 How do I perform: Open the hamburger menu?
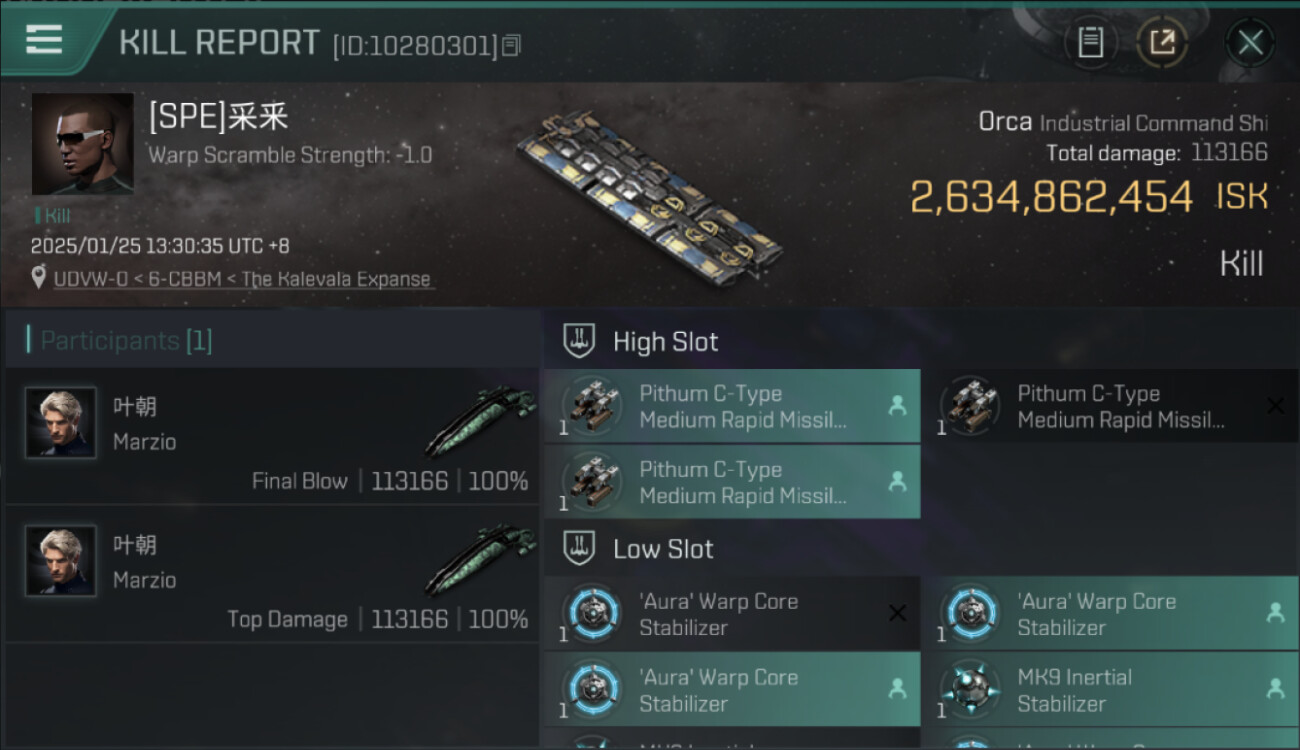click(x=44, y=40)
